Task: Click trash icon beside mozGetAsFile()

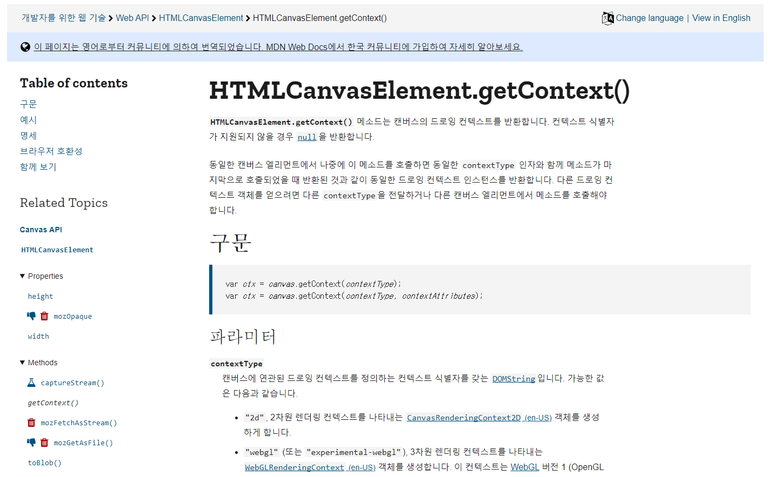Action: tap(44, 442)
